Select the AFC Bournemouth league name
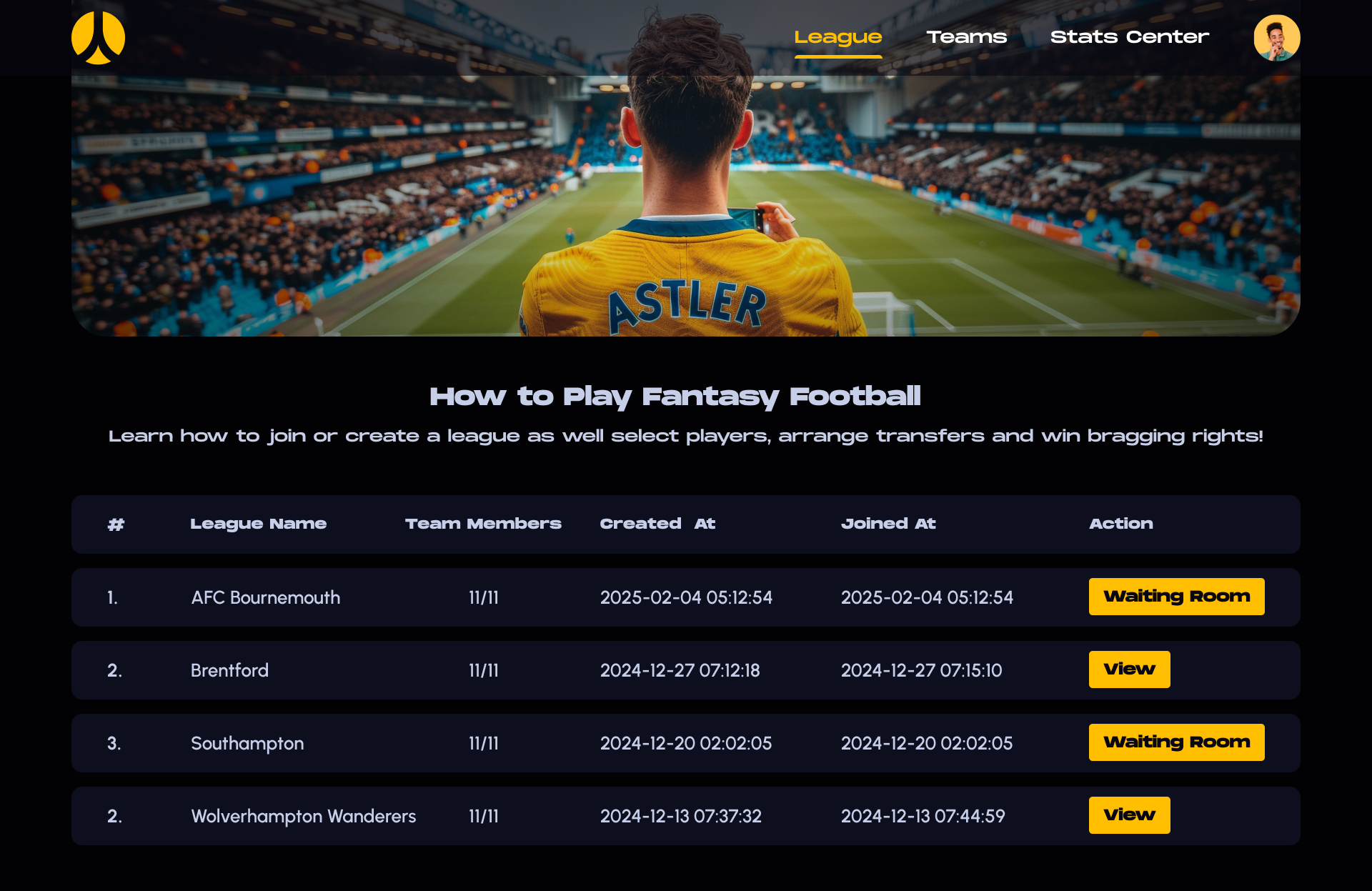This screenshot has width=1372, height=891. pyautogui.click(x=266, y=597)
